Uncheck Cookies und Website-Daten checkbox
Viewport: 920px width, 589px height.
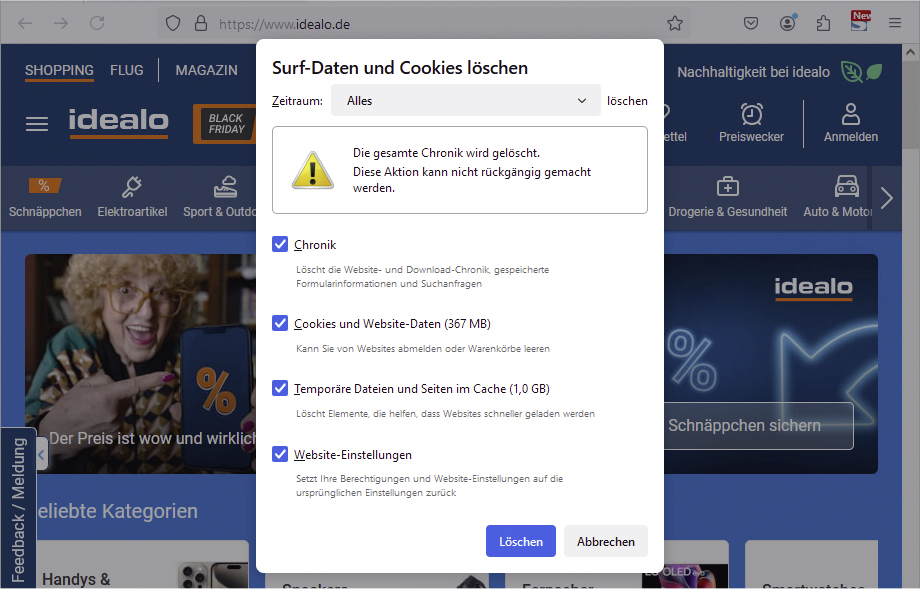(280, 323)
